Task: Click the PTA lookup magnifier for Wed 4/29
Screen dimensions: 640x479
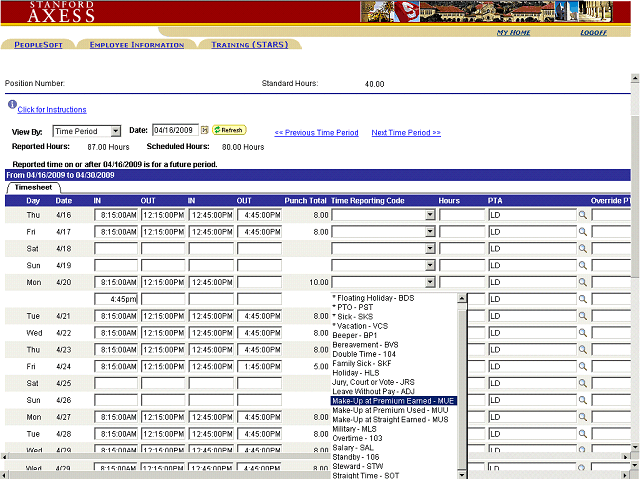Action: tap(583, 468)
